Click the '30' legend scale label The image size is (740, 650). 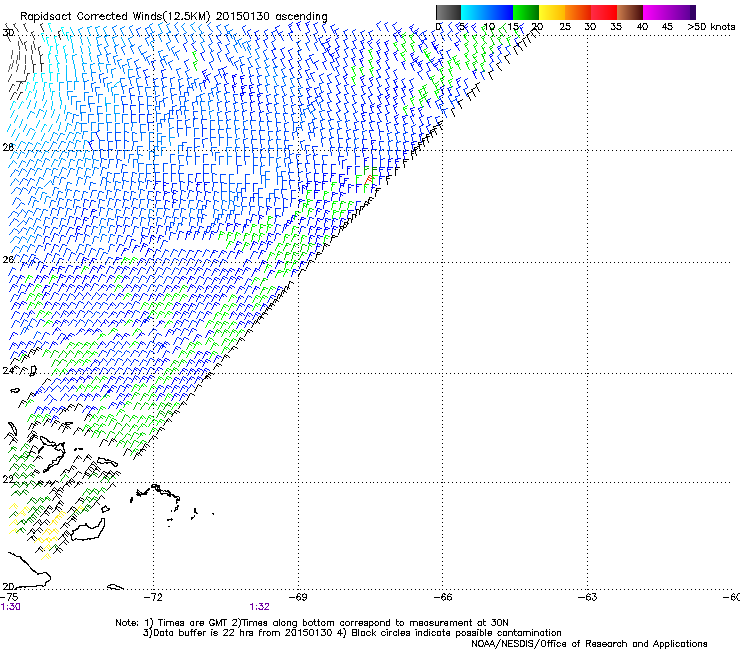tap(590, 26)
